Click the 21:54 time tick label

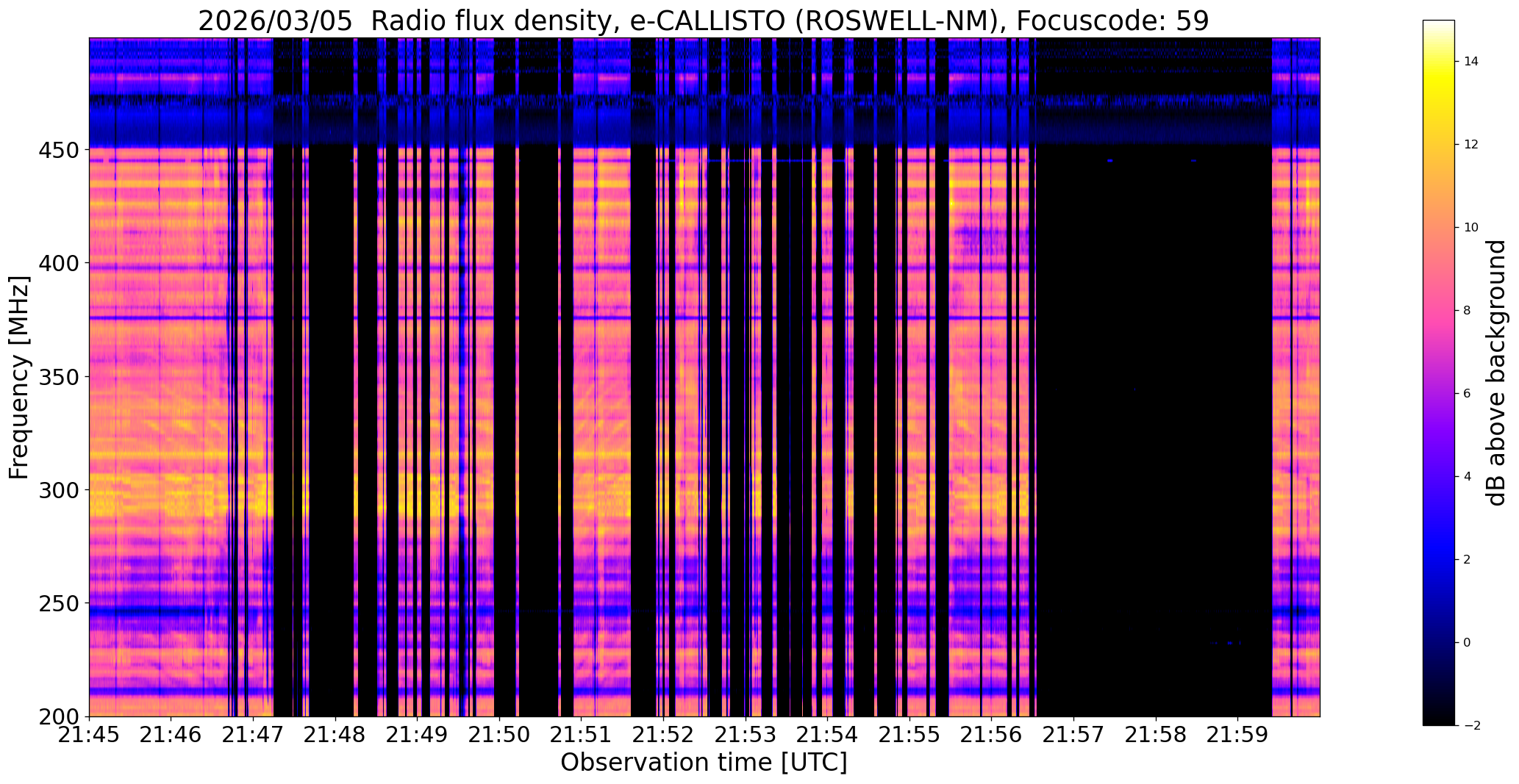[828, 736]
